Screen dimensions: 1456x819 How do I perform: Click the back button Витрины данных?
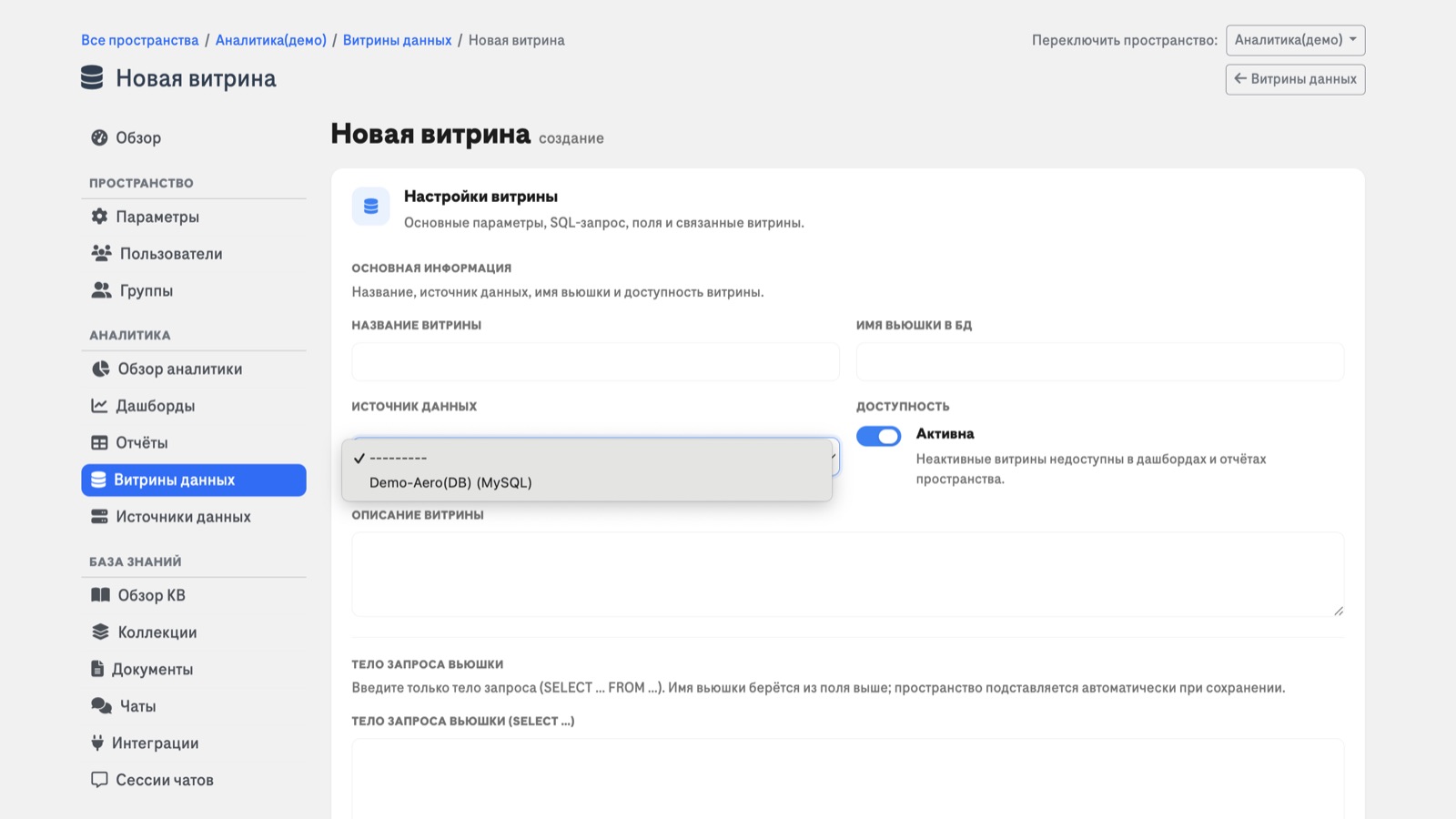(1295, 79)
